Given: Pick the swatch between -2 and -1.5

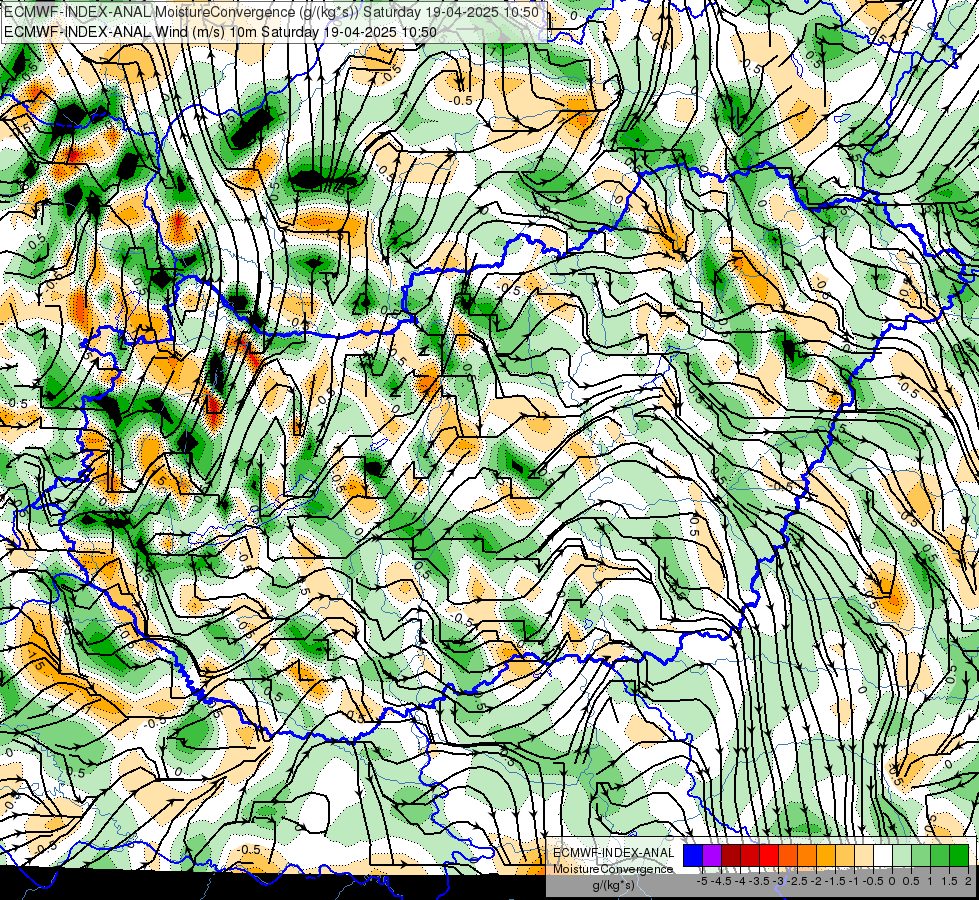Looking at the screenshot, I should click(x=826, y=856).
